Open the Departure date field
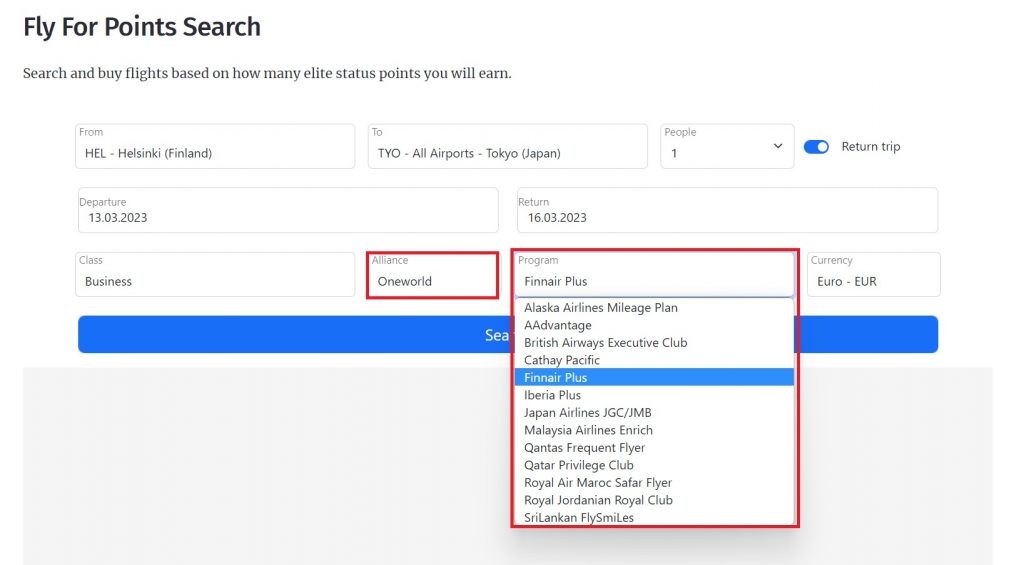 (x=288, y=210)
